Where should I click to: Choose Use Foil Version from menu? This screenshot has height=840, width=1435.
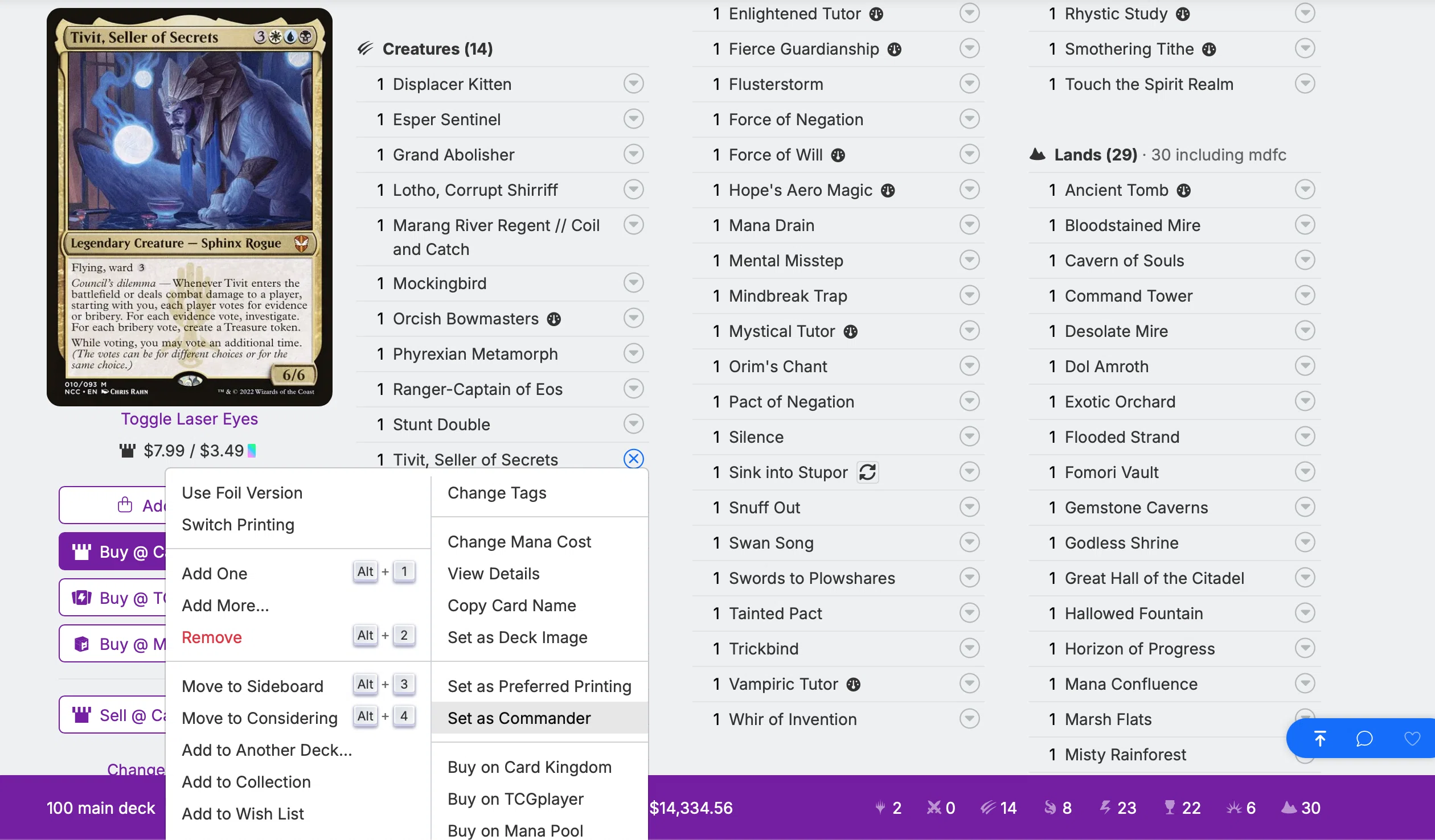pyautogui.click(x=298, y=493)
